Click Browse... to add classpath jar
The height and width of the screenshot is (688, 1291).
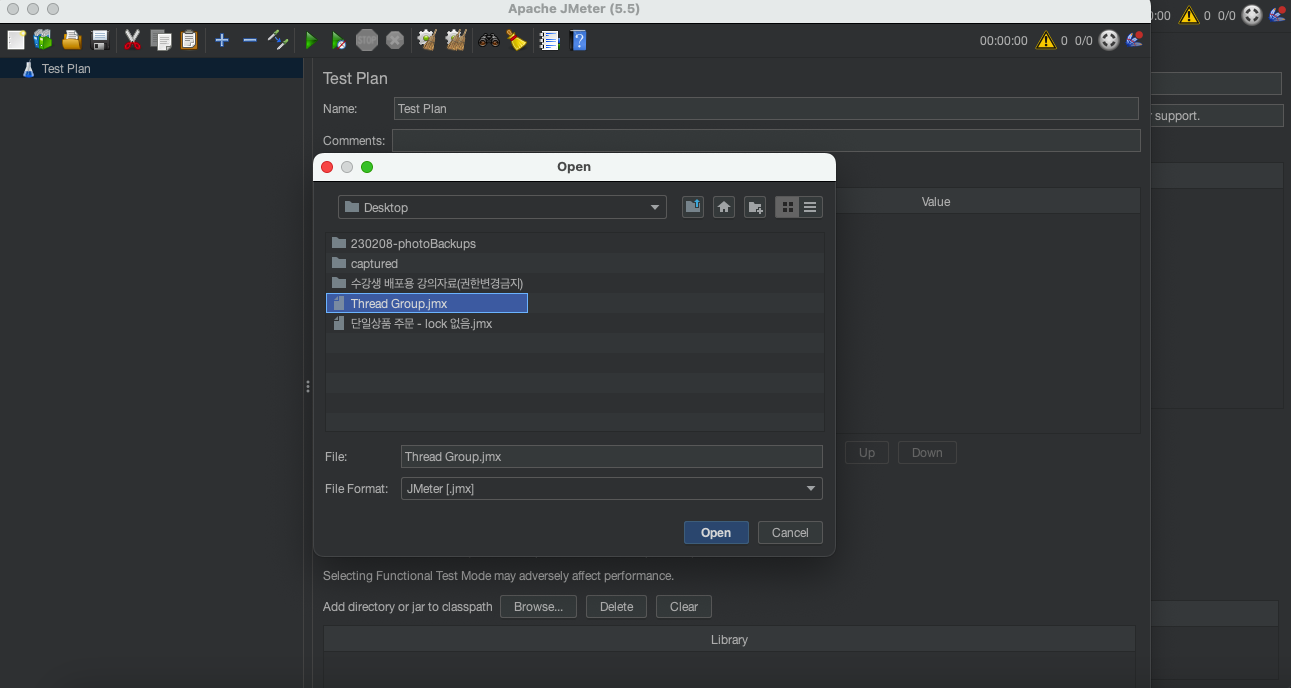pos(538,607)
